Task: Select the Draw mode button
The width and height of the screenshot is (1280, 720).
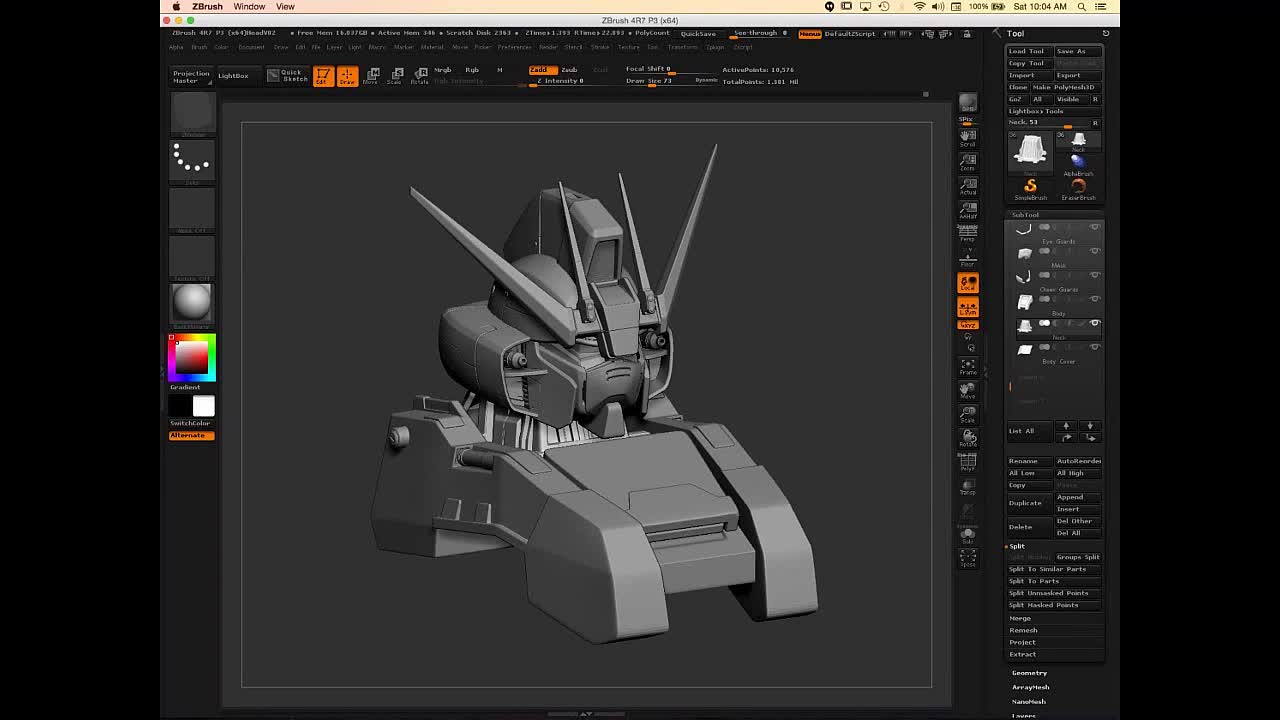Action: click(347, 76)
